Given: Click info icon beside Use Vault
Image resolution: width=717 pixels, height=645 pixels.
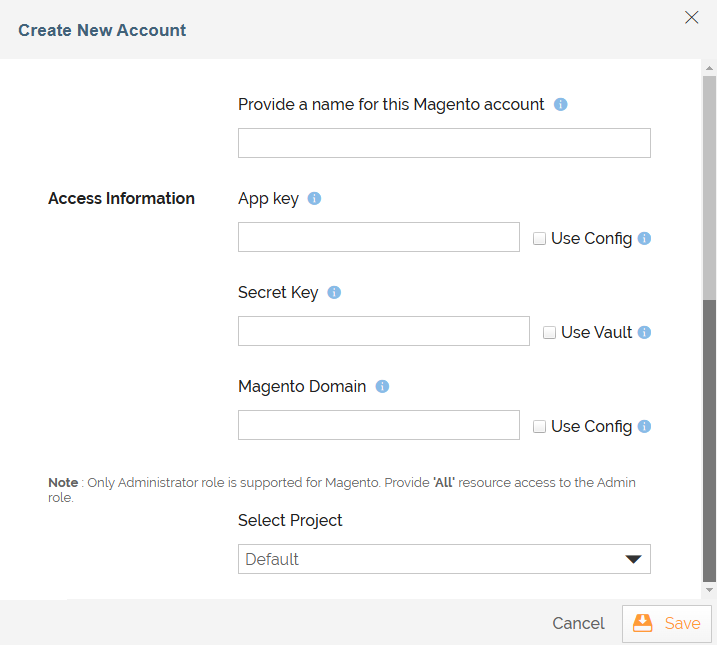Looking at the screenshot, I should 644,332.
